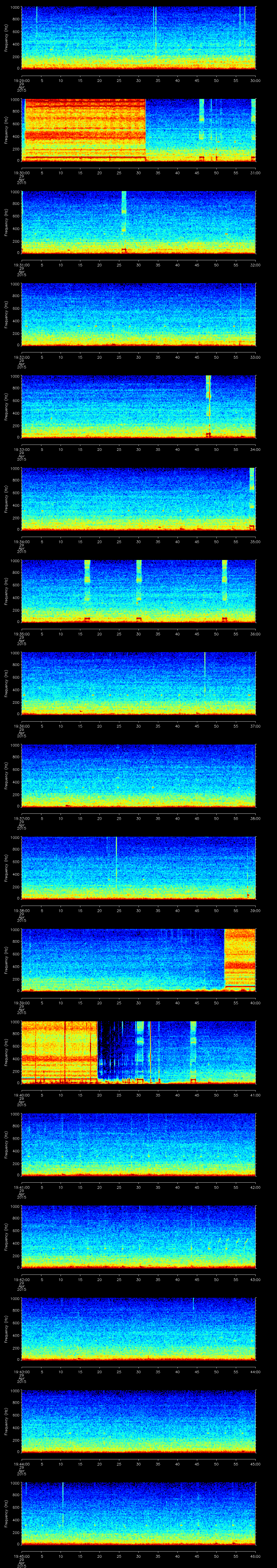Viewport: 277px width, 1568px height.
Task: Click the 39:00 end time label
Action: coord(255,910)
